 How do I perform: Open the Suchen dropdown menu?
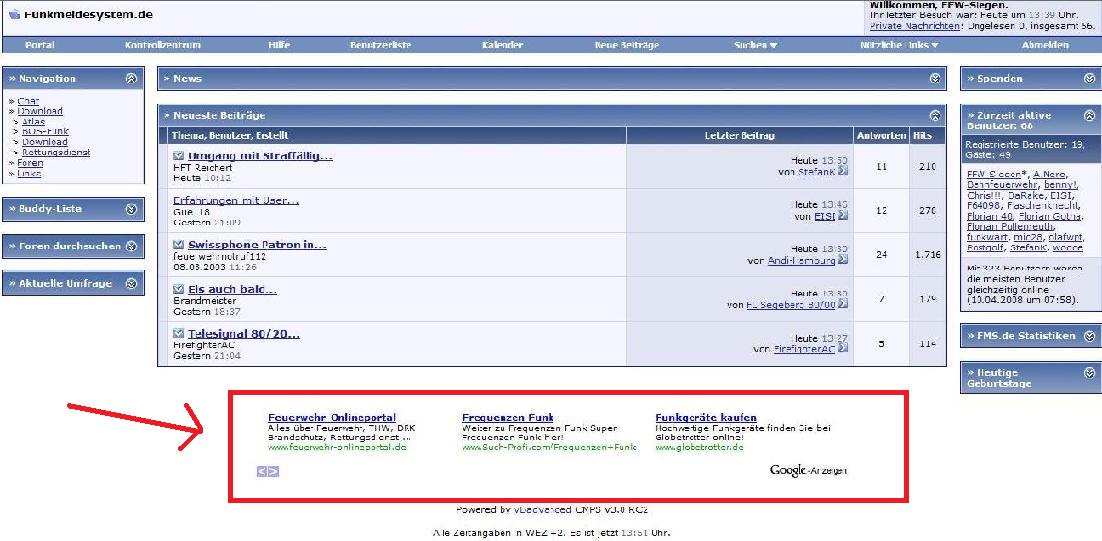pos(755,45)
